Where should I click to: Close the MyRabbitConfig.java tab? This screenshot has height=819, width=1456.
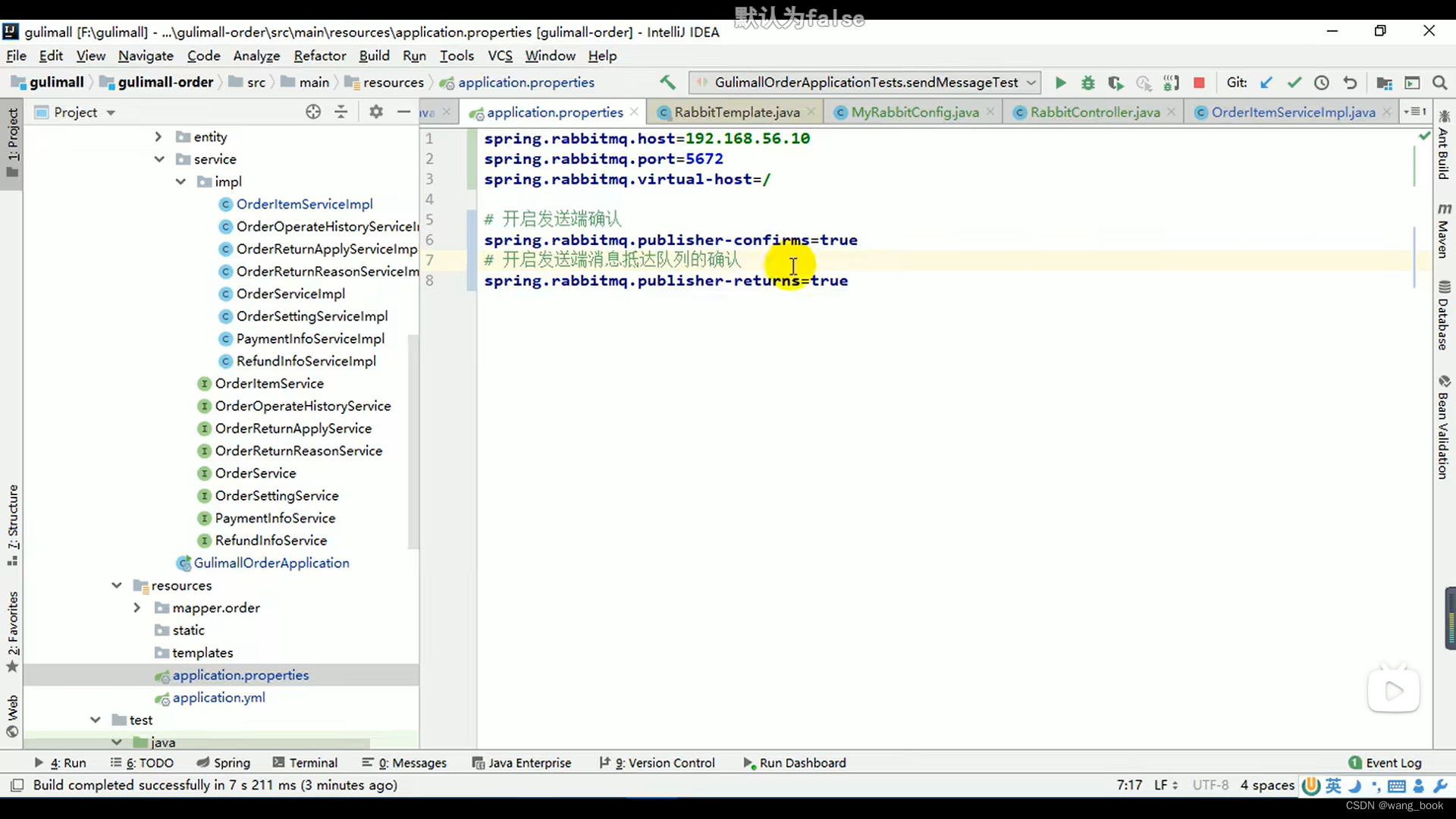(990, 112)
